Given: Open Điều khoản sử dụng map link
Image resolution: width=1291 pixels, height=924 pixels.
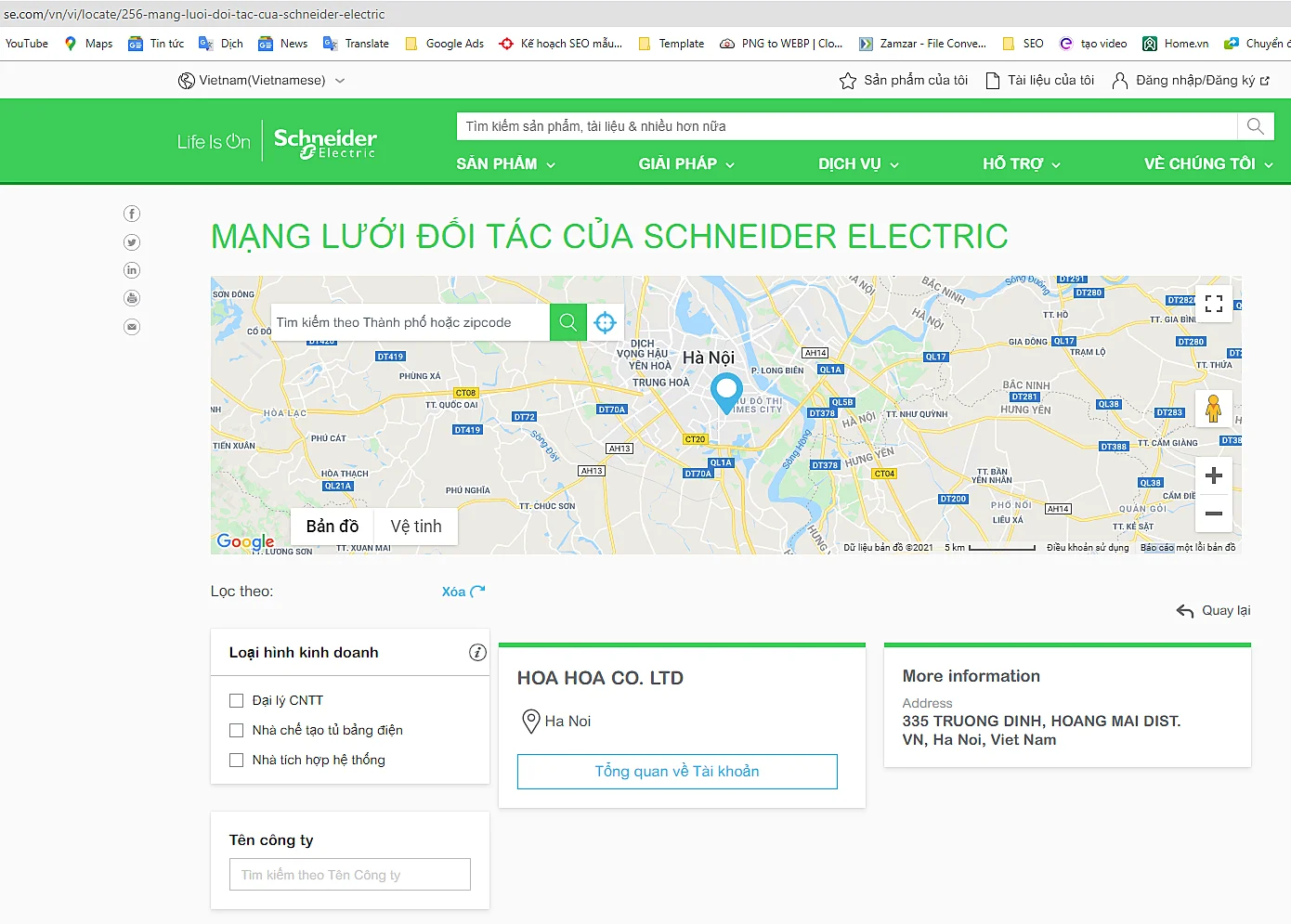Looking at the screenshot, I should click(x=1088, y=548).
